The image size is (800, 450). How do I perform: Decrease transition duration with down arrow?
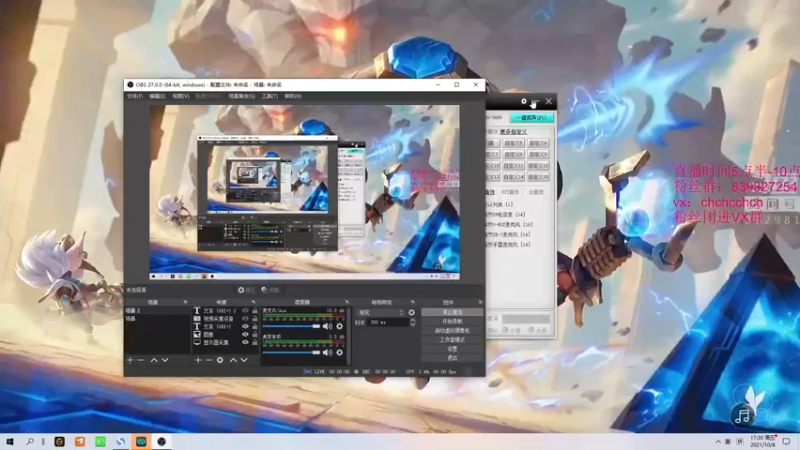412,324
